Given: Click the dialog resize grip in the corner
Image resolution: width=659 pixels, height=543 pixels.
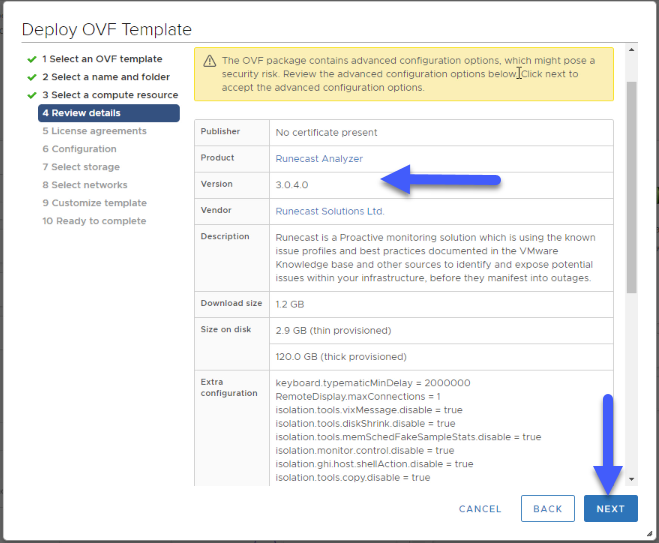Looking at the screenshot, I should click(x=649, y=534).
